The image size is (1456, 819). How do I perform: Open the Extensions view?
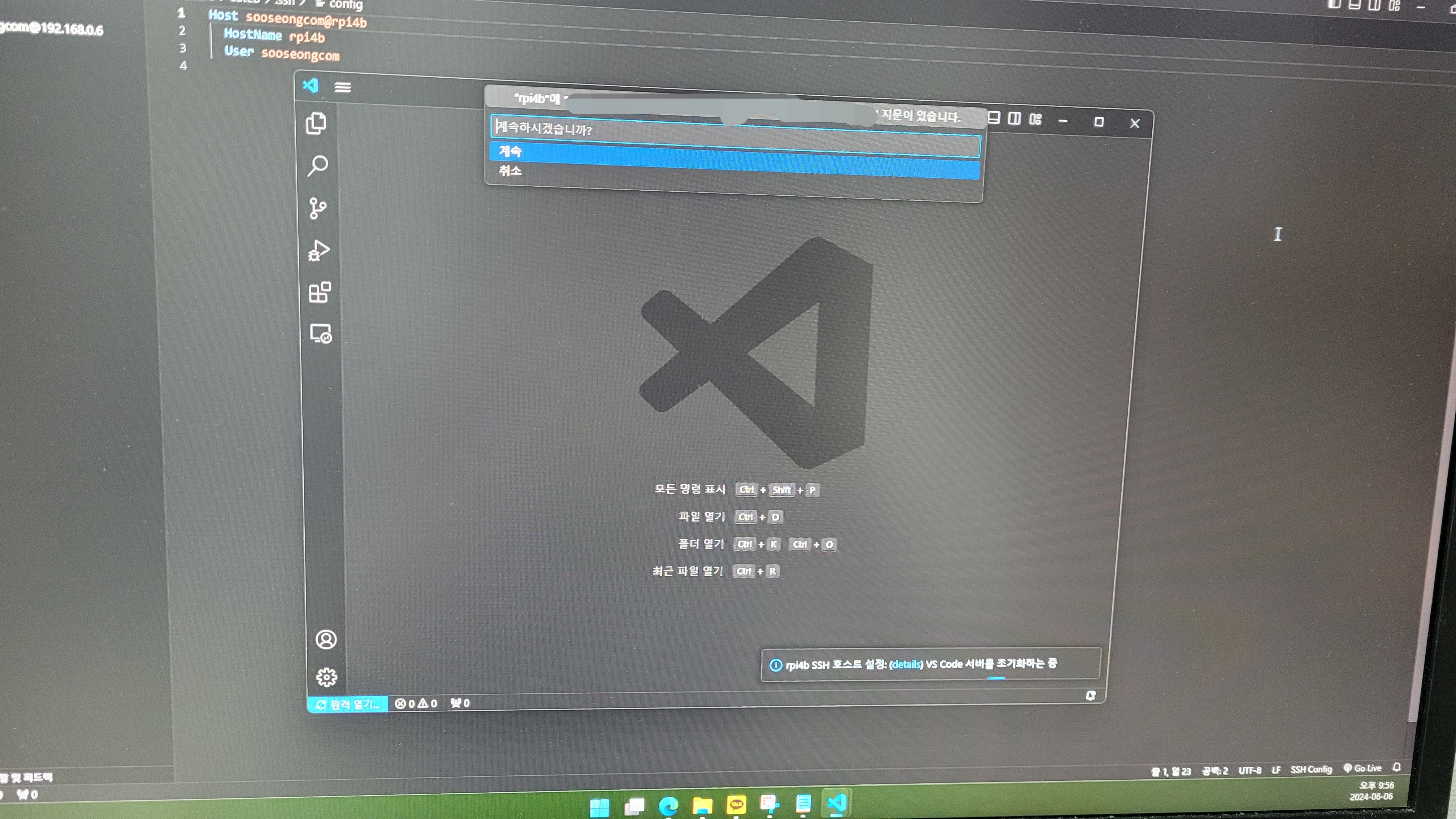319,292
